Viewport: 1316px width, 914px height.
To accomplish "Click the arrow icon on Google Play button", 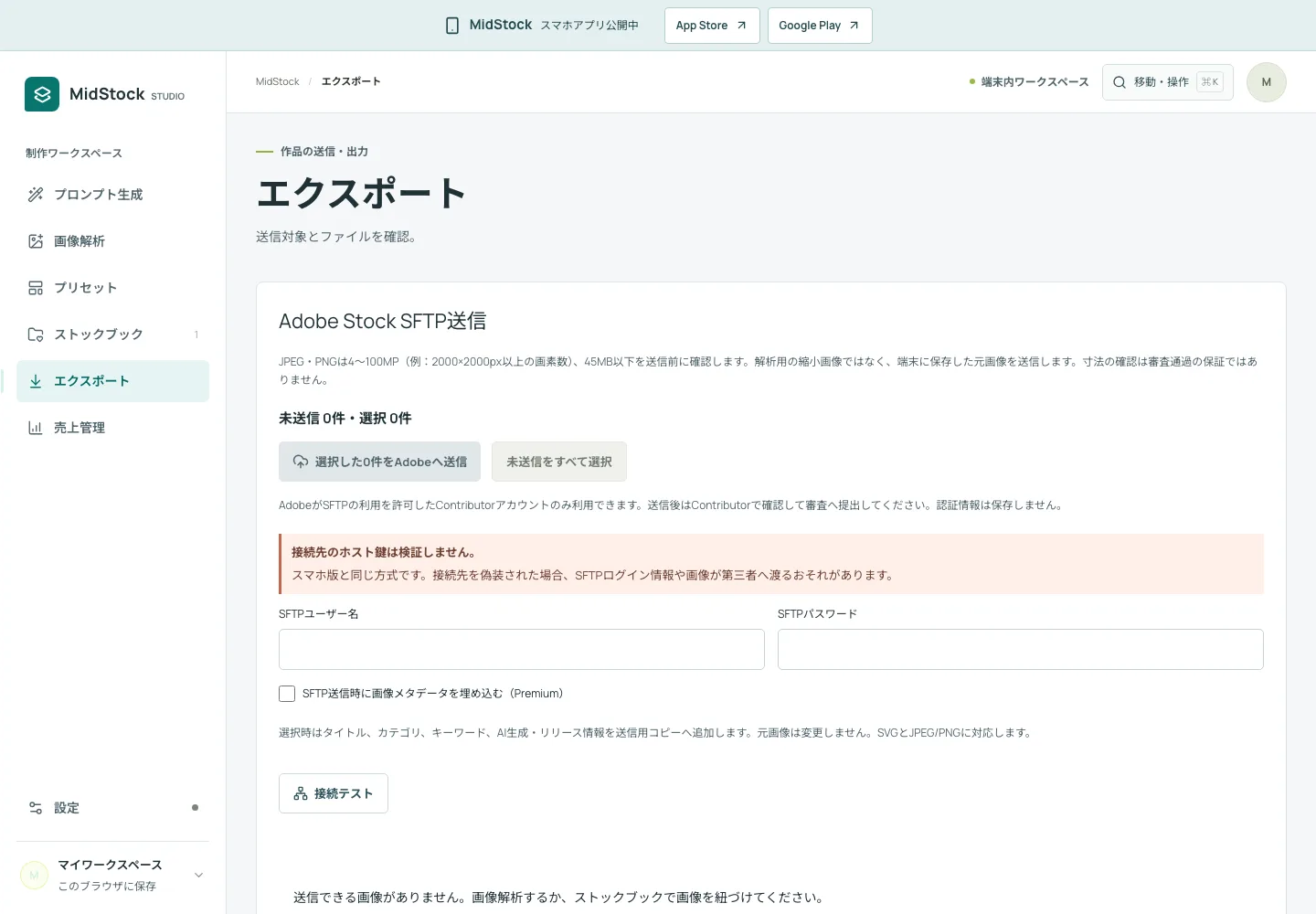I will coord(854,26).
